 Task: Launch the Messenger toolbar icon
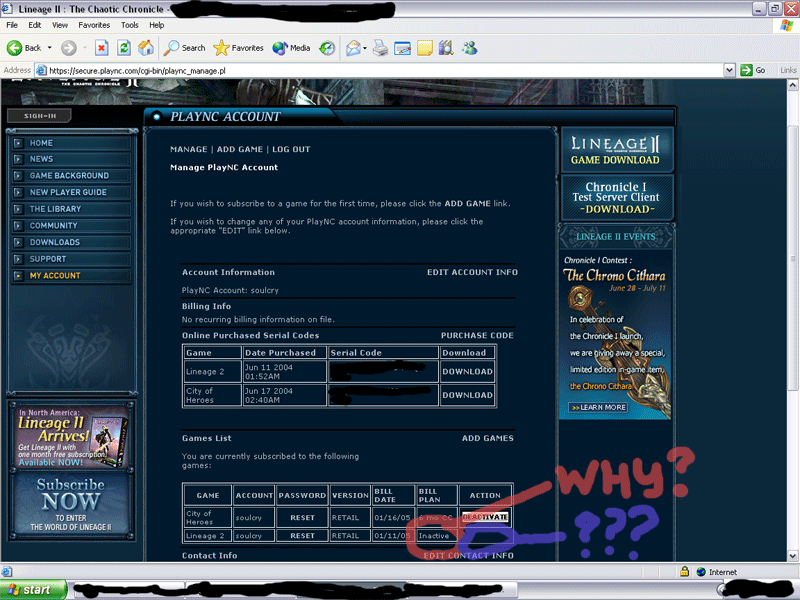(469, 48)
